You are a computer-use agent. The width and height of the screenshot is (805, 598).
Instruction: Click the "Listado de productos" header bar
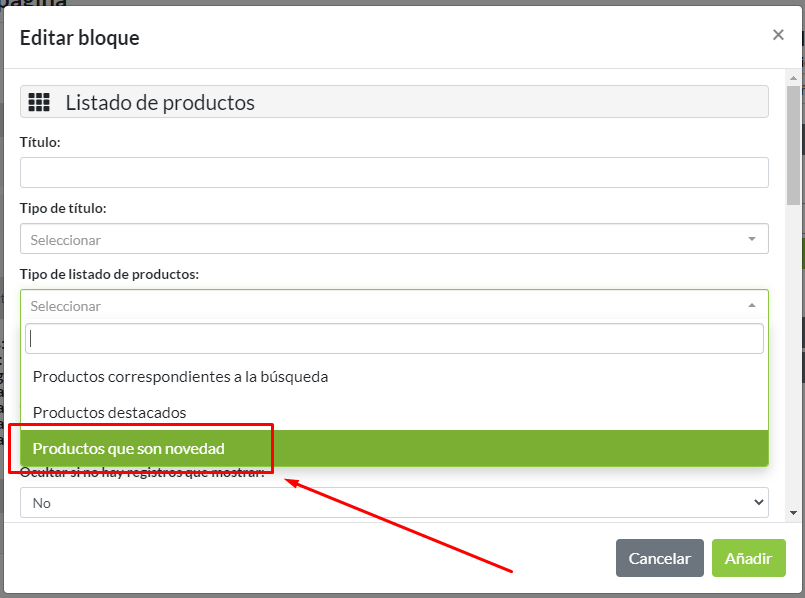click(x=394, y=101)
